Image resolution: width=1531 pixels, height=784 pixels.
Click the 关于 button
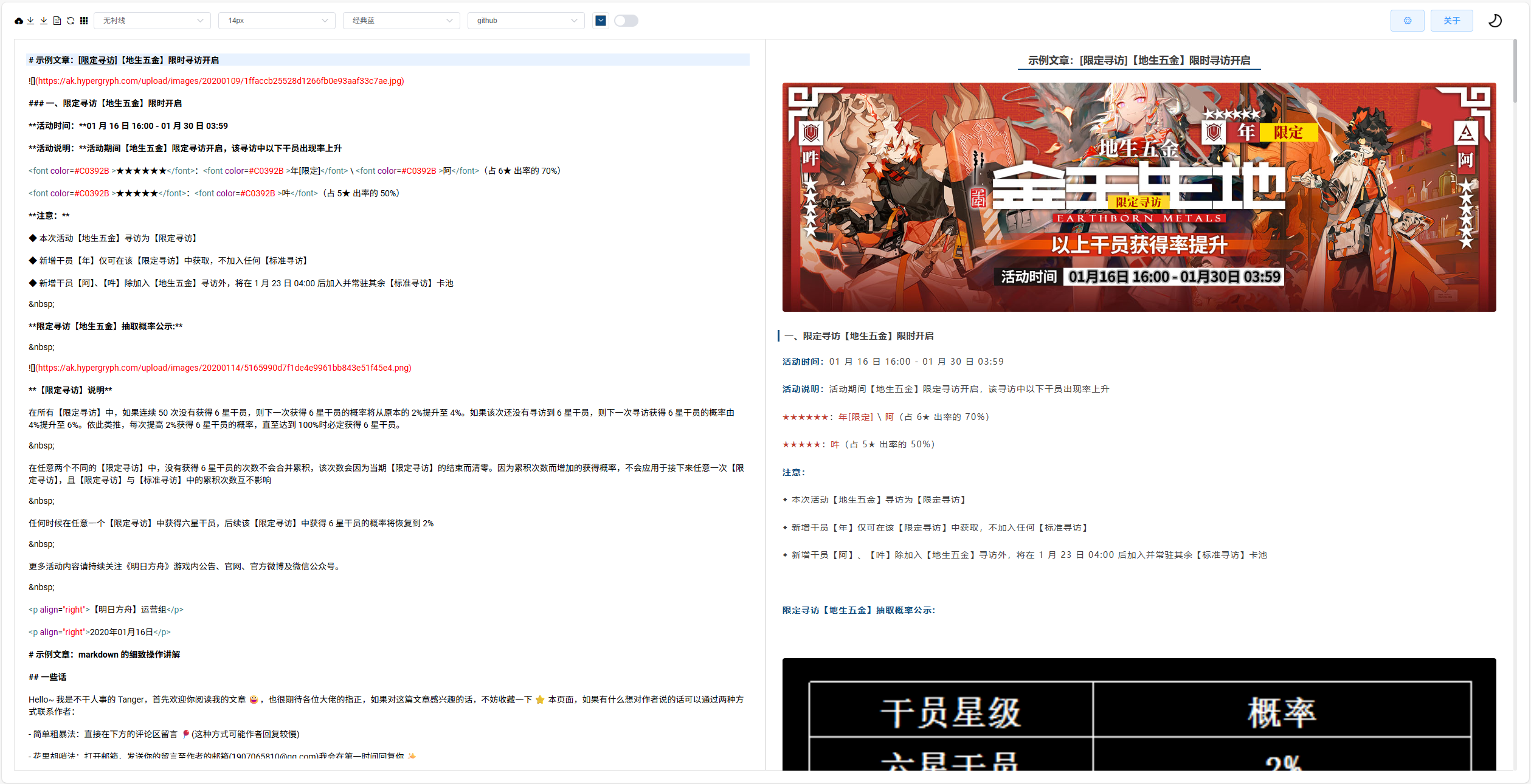pyautogui.click(x=1451, y=21)
